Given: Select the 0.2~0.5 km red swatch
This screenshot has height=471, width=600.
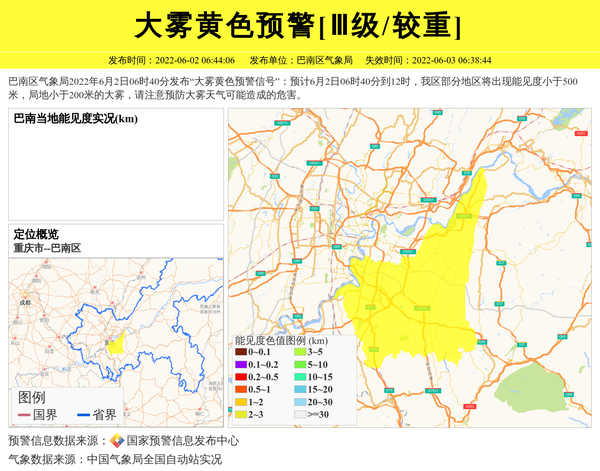Looking at the screenshot, I should point(241,377).
